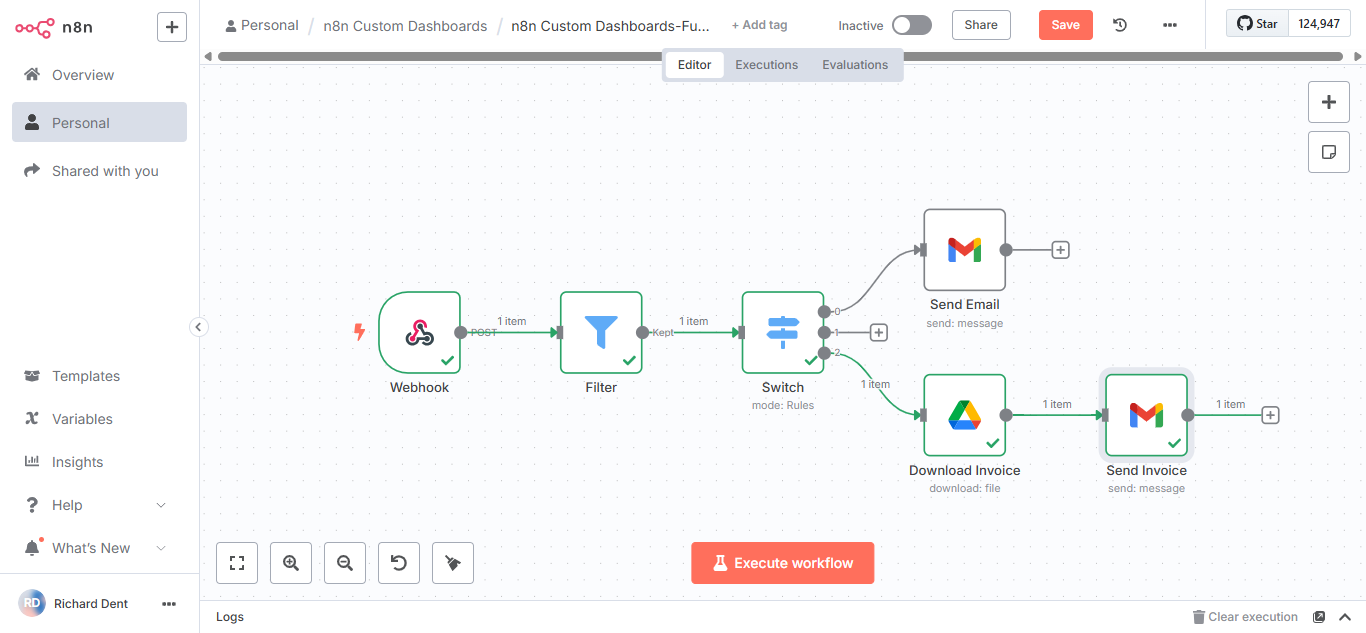Open Shared with you section
The width and height of the screenshot is (1366, 633).
[99, 171]
